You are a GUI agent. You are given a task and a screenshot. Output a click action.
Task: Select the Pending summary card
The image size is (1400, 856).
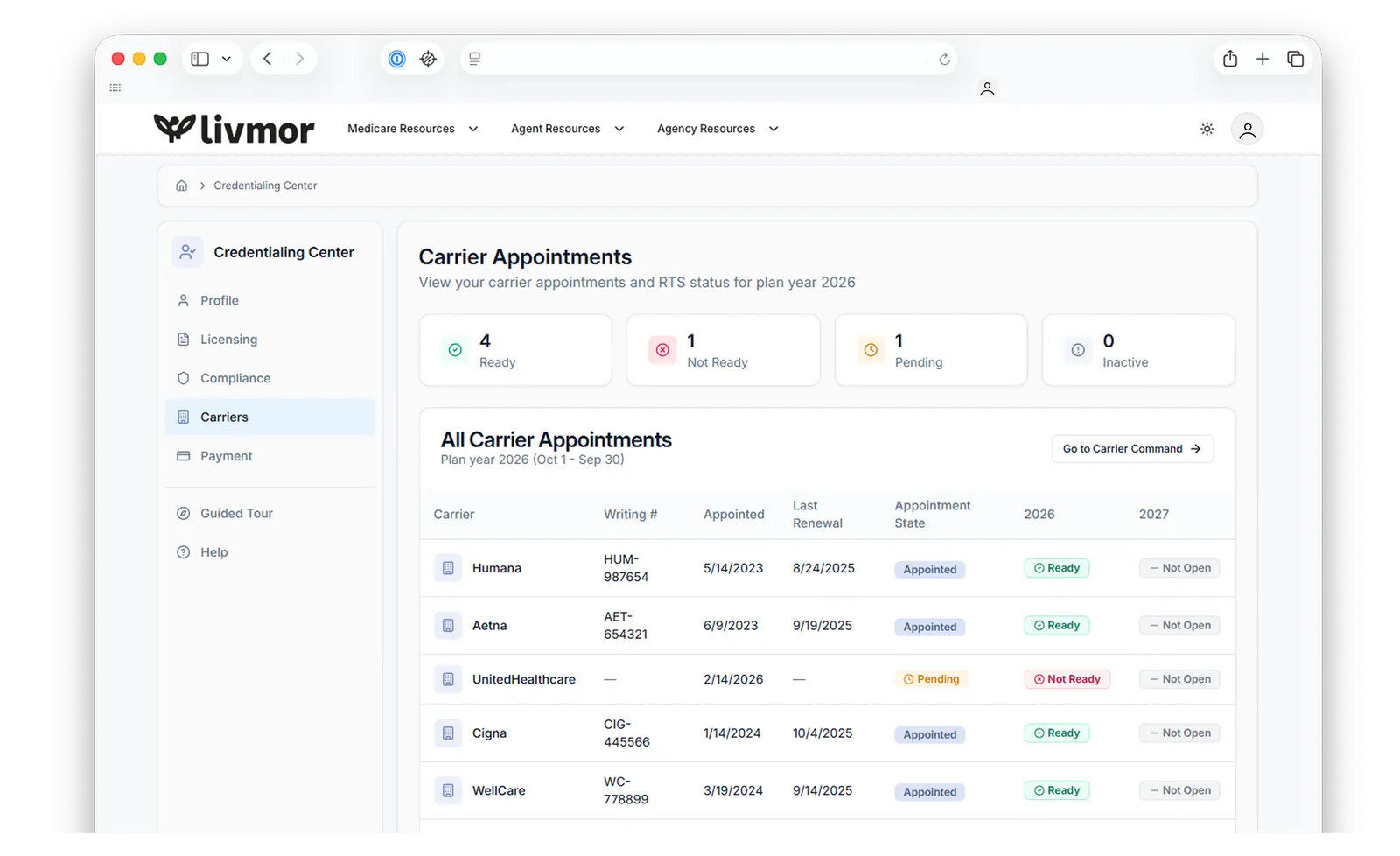pyautogui.click(x=931, y=350)
